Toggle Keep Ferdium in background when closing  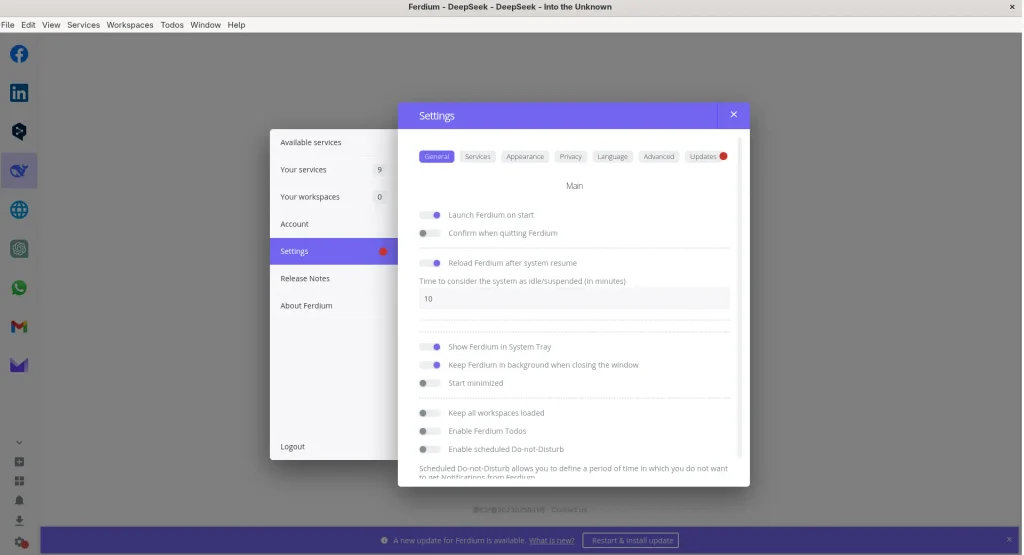point(430,365)
